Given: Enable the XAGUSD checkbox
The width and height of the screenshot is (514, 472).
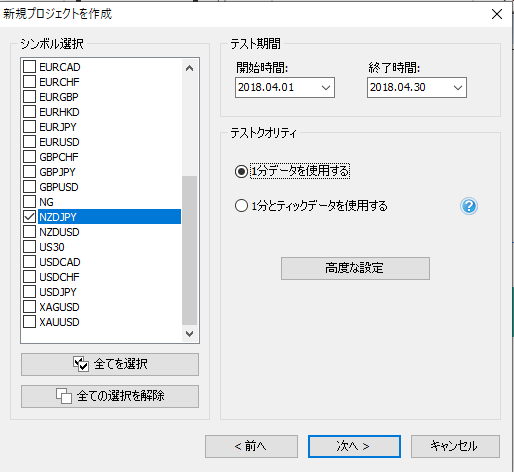Looking at the screenshot, I should pos(29,306).
